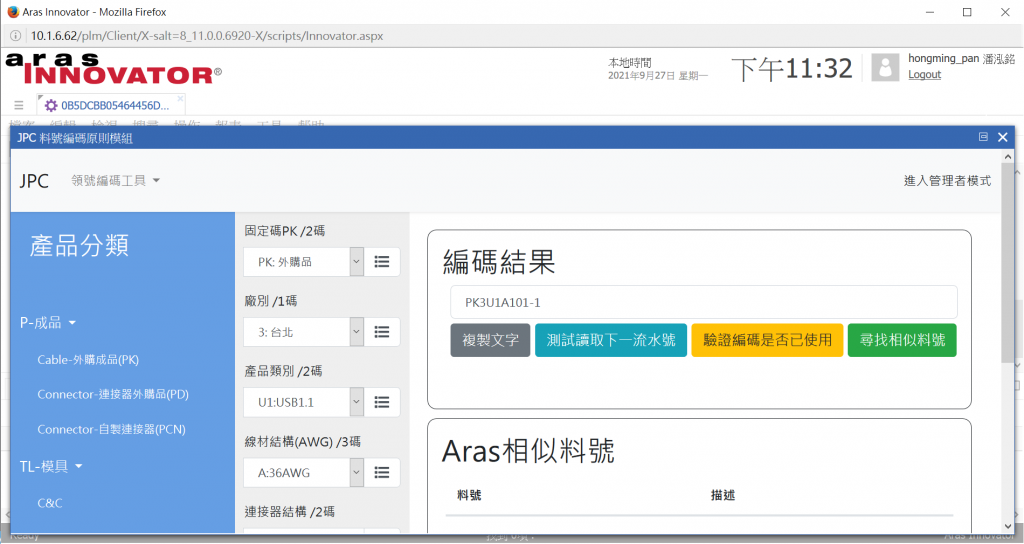
Task: Click the 產品類別 /2碼 label
Action: 283,371
